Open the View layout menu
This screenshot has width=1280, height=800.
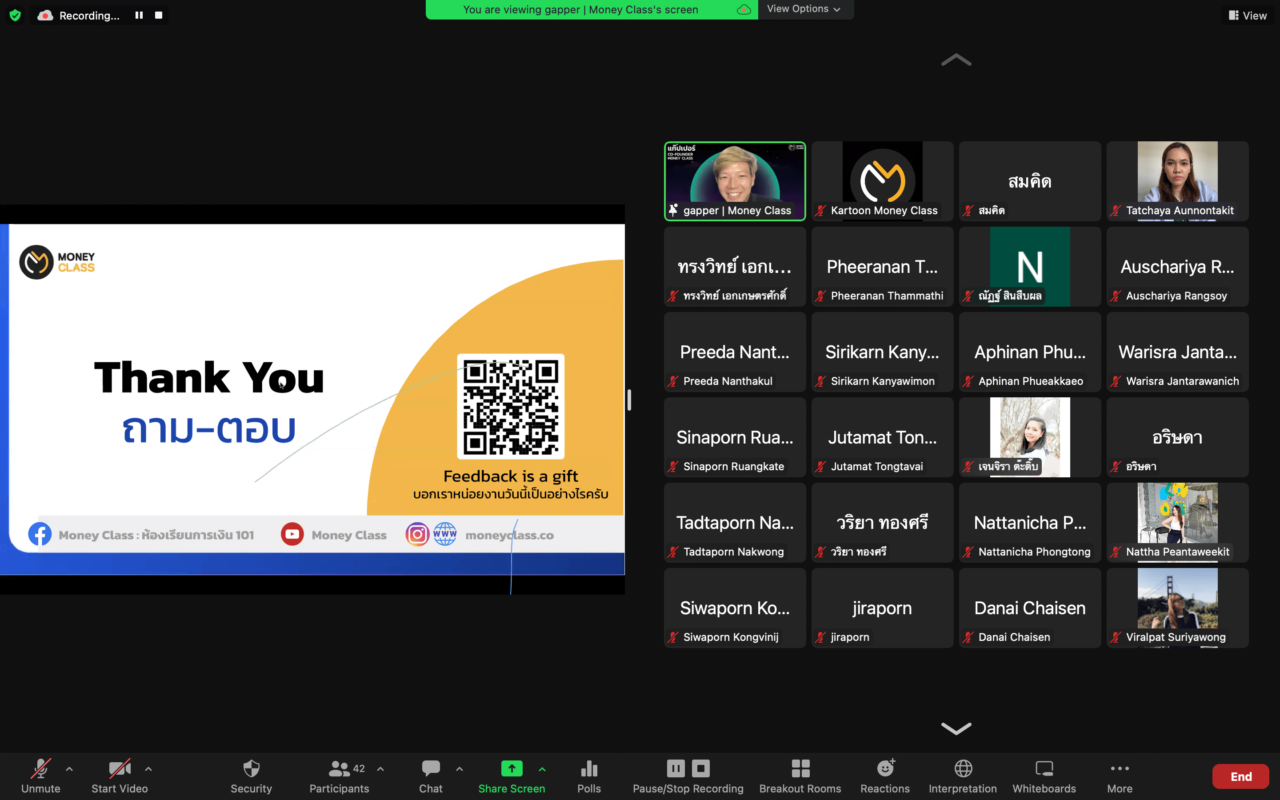[x=1247, y=15]
